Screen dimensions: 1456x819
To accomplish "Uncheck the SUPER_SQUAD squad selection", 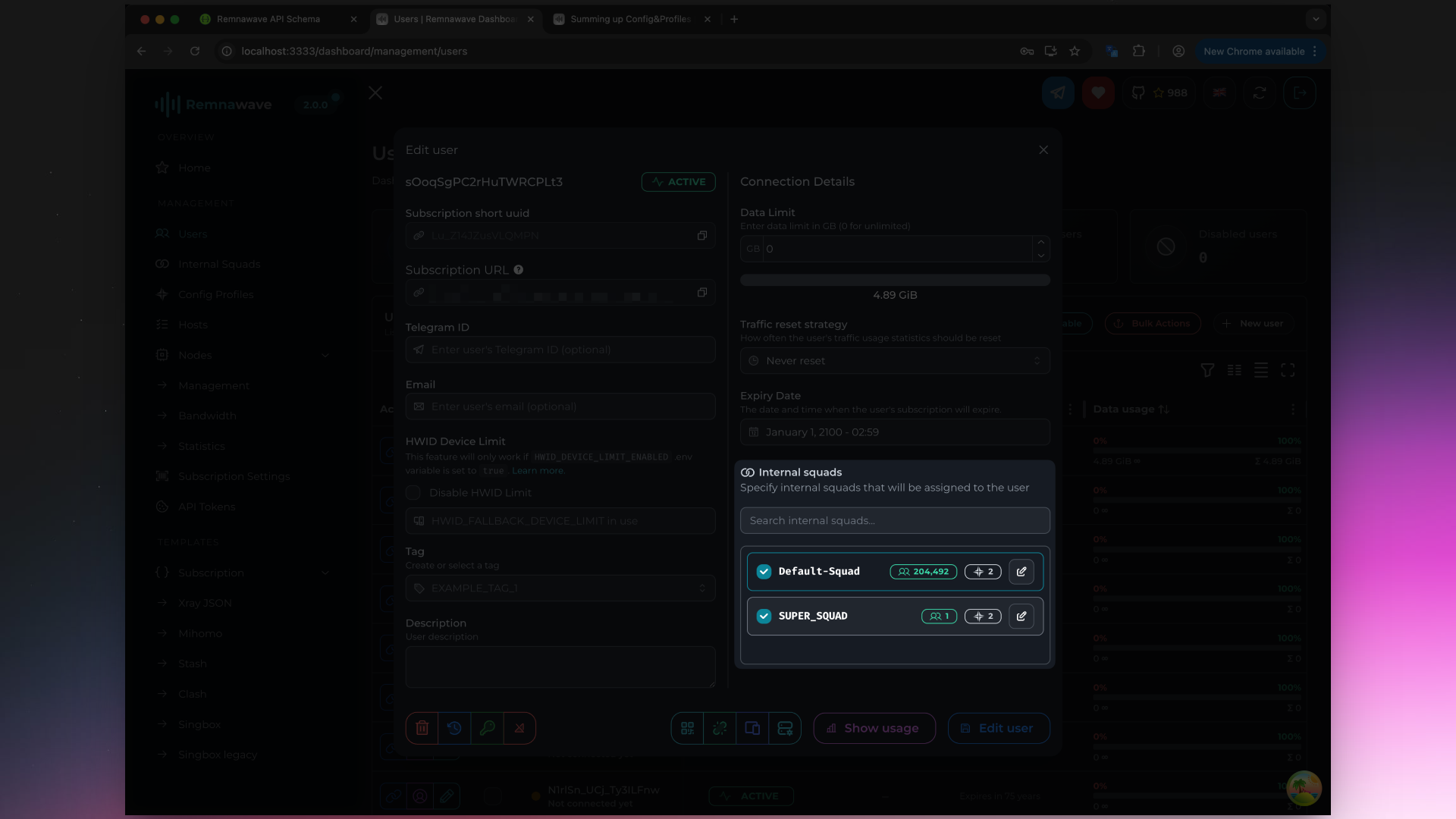I will [764, 616].
